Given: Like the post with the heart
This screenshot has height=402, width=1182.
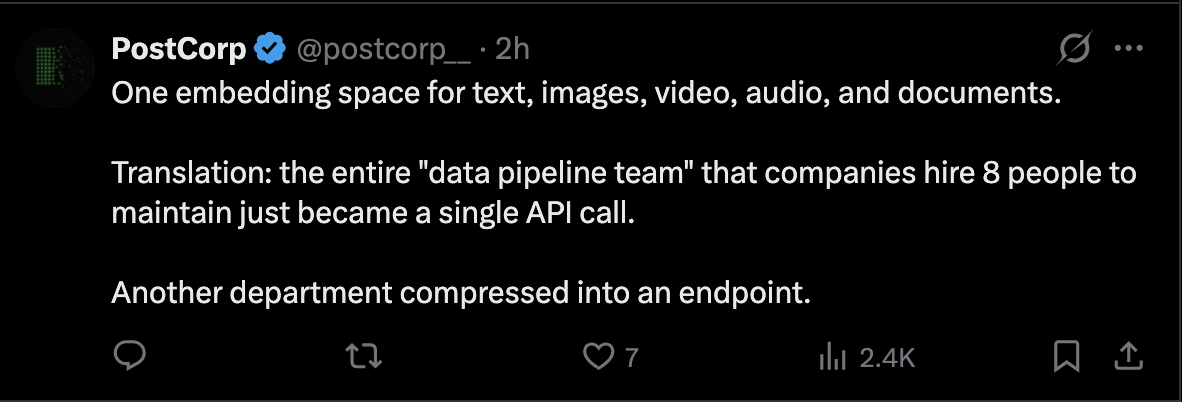Looking at the screenshot, I should (597, 356).
